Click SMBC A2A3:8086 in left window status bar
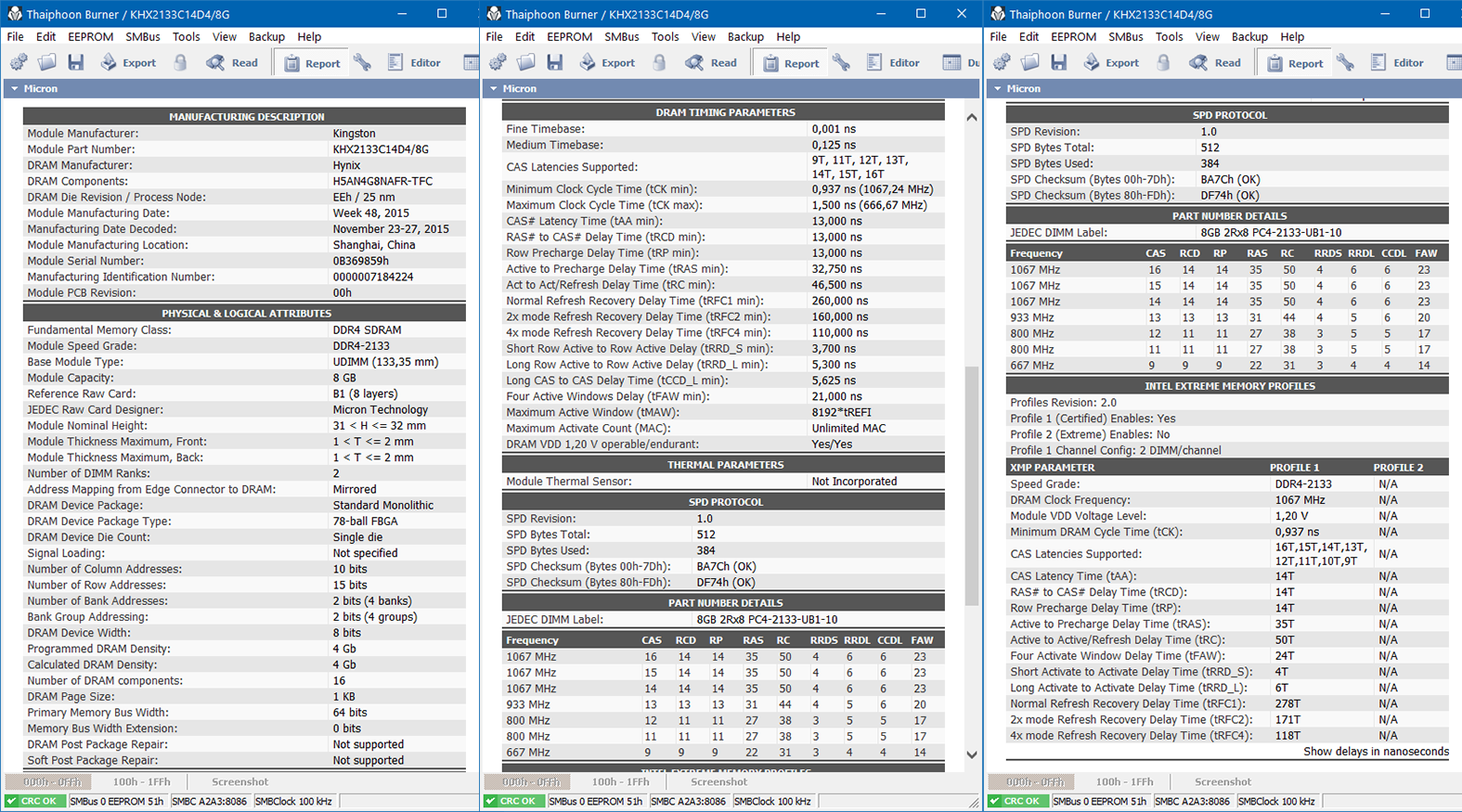 (x=209, y=802)
